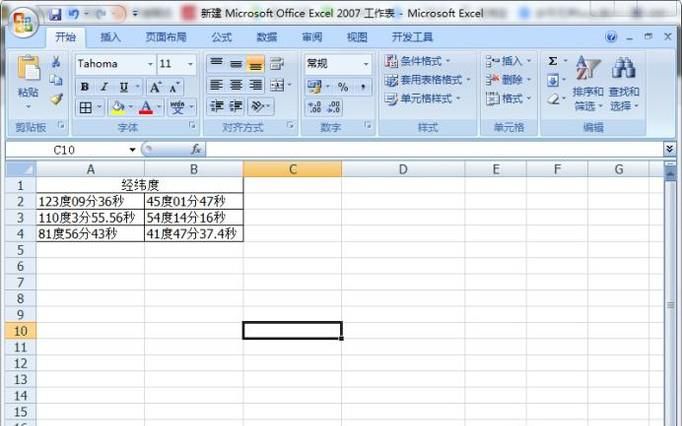Undo the last action
Viewport: 682px width, 426px height.
(73, 14)
